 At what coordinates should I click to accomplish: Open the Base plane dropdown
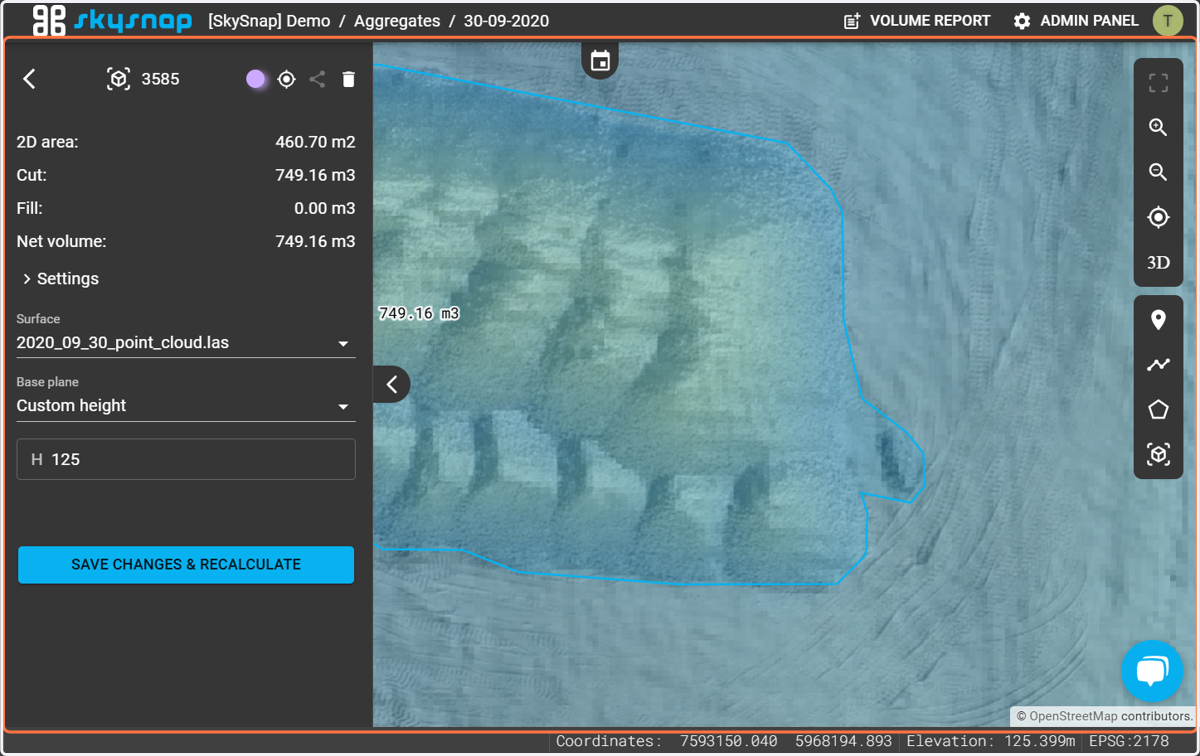point(186,406)
